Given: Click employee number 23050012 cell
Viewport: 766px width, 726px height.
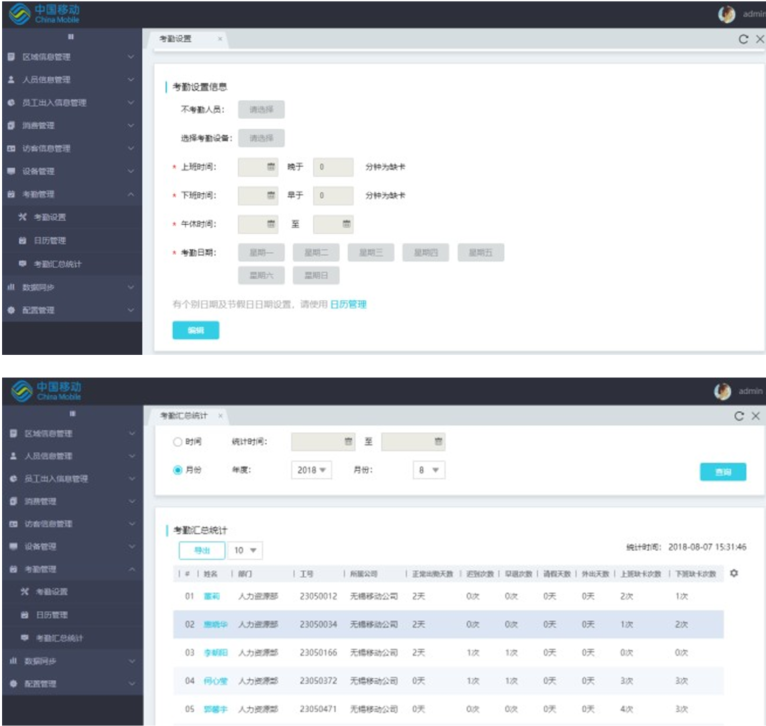Looking at the screenshot, I should click(319, 596).
